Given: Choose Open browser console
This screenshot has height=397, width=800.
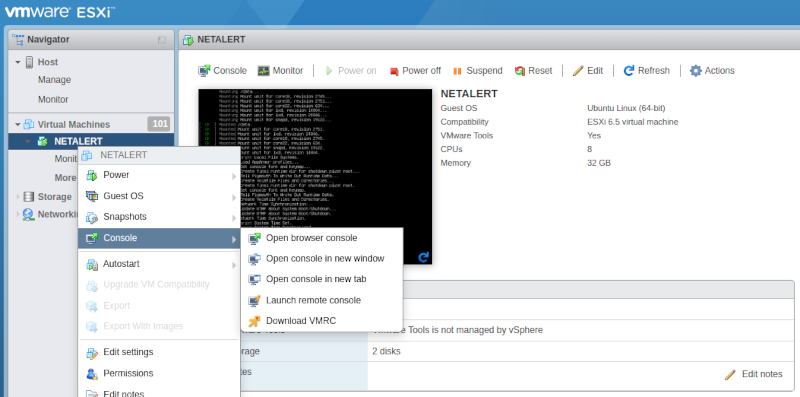Looking at the screenshot, I should tap(322, 238).
